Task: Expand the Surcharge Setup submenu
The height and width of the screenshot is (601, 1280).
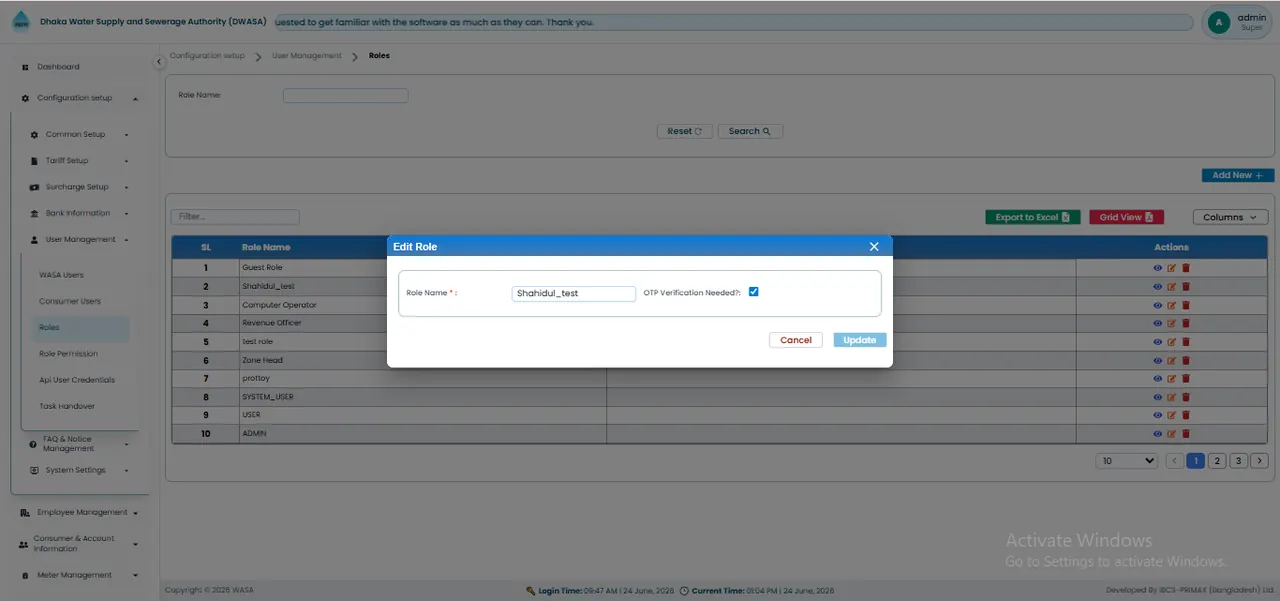Action: tap(126, 187)
